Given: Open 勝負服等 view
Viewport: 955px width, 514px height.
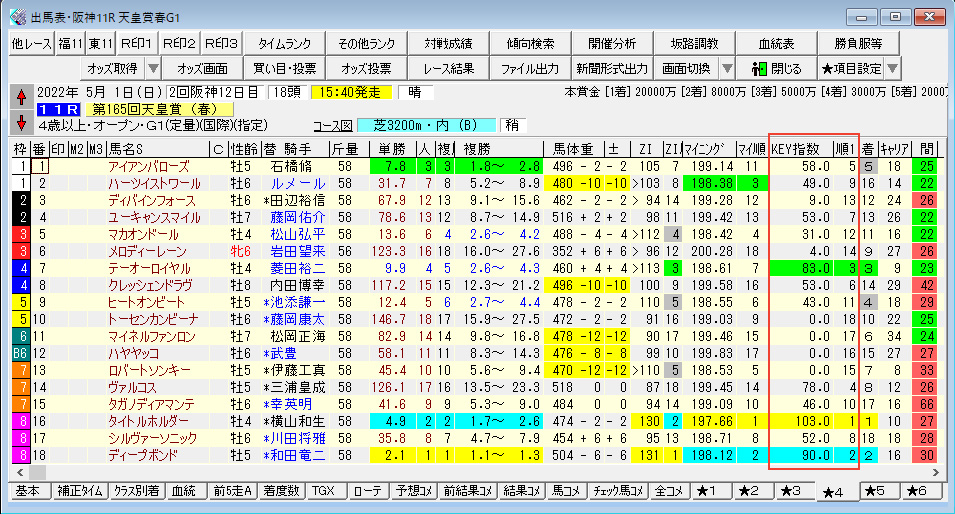Looking at the screenshot, I should pyautogui.click(x=858, y=44).
